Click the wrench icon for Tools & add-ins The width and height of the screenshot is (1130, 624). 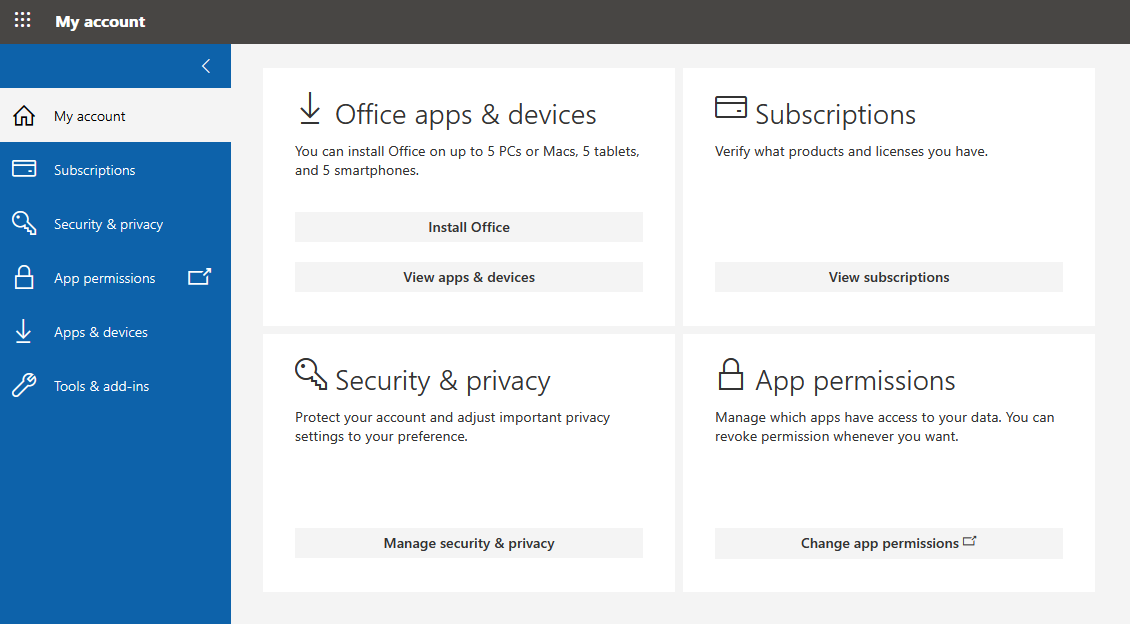[x=24, y=385]
